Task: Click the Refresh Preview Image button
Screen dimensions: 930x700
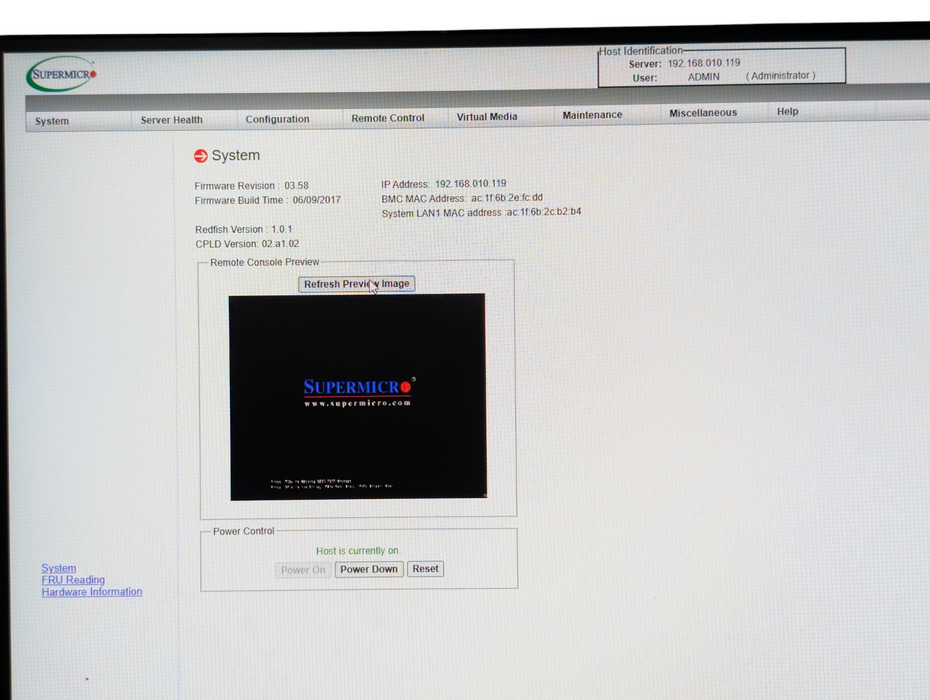Action: 356,284
